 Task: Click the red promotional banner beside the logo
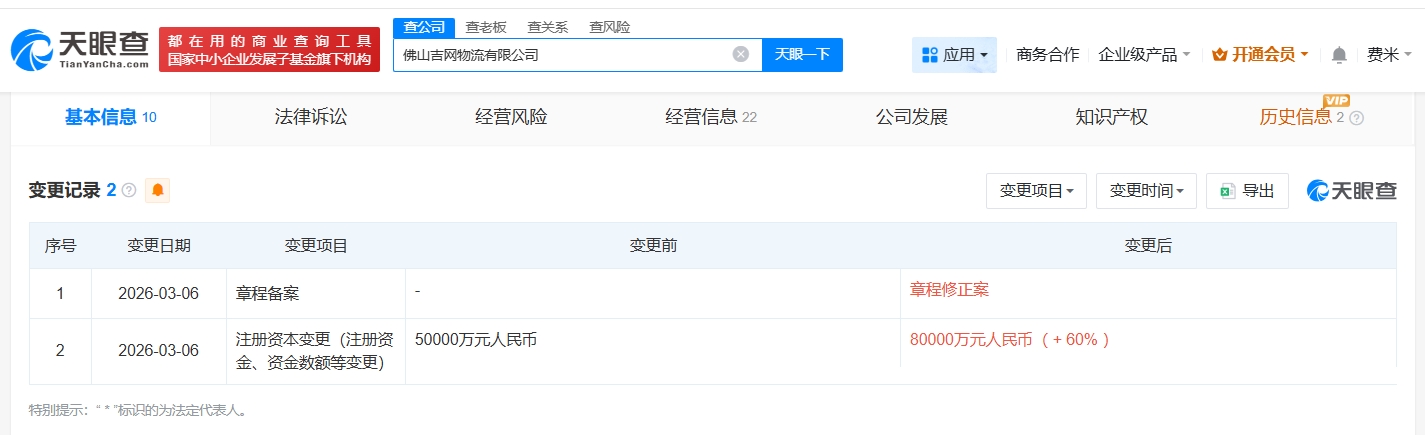pos(269,50)
